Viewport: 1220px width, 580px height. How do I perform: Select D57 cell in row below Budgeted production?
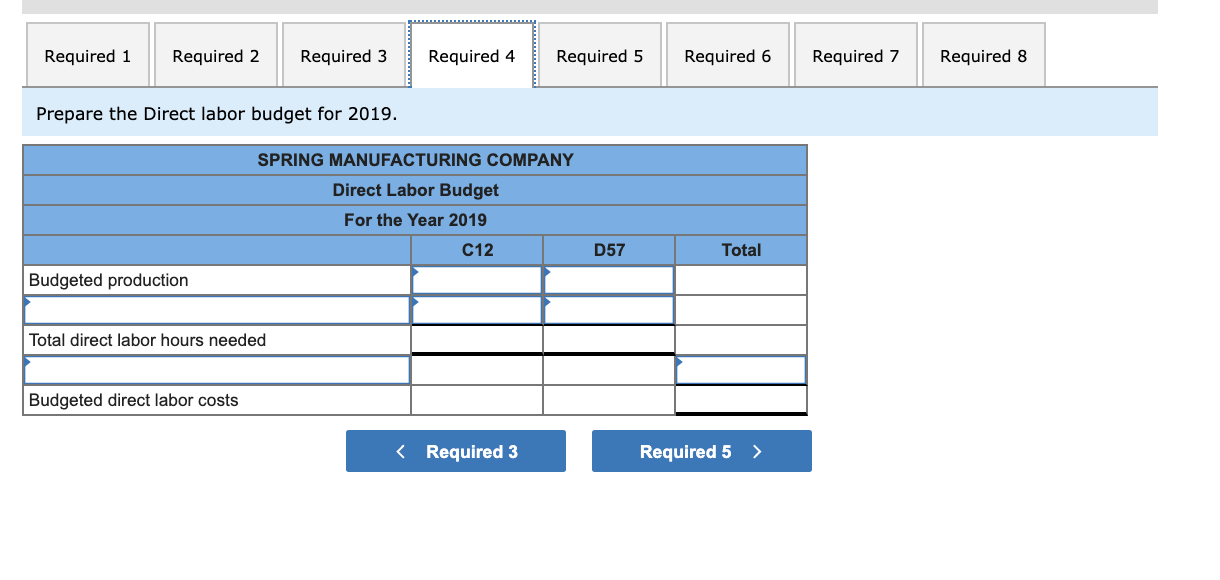tap(609, 310)
